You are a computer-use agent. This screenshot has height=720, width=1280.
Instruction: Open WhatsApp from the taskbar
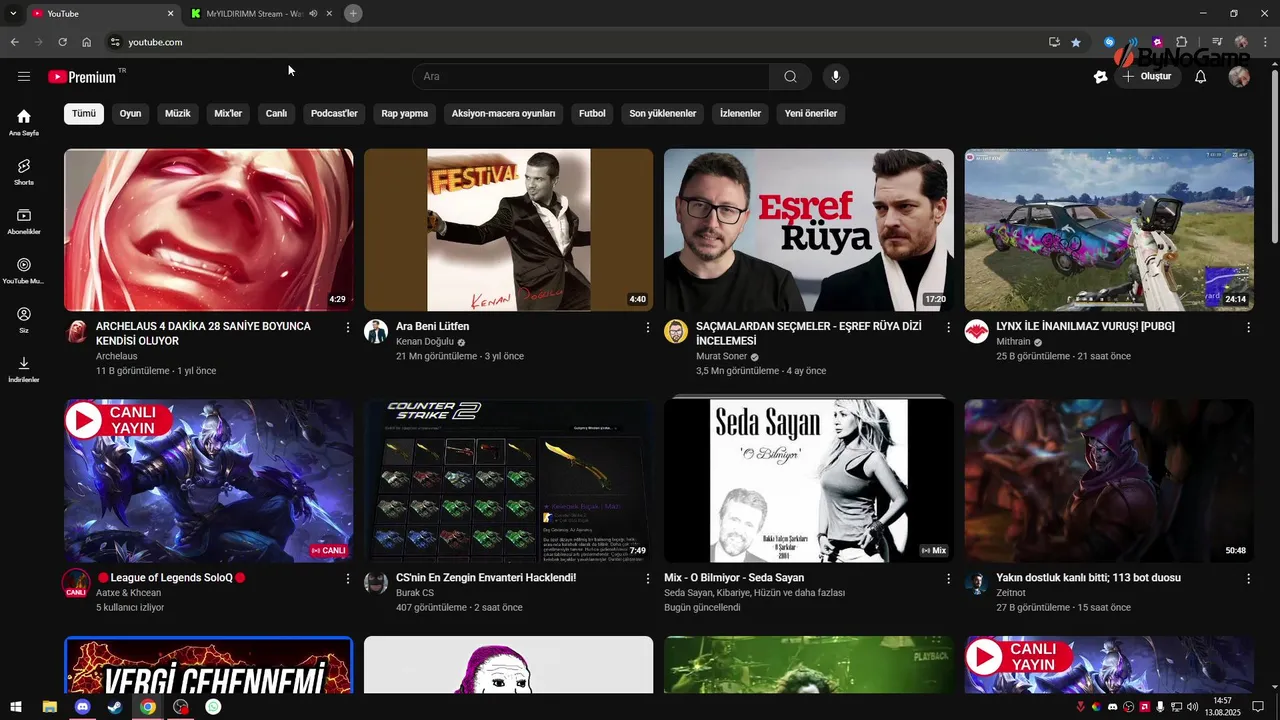tap(213, 707)
